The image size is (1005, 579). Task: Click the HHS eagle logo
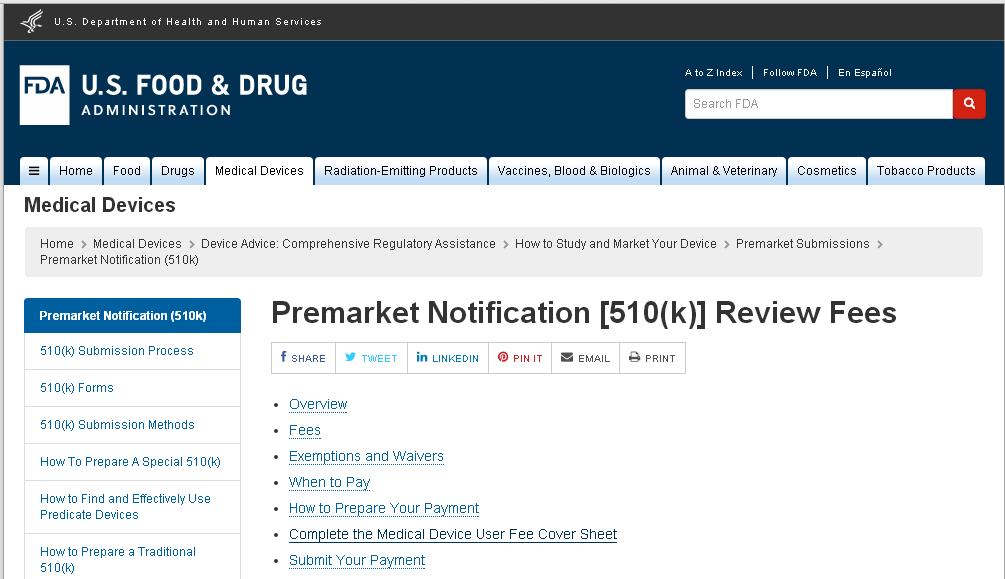pyautogui.click(x=31, y=21)
